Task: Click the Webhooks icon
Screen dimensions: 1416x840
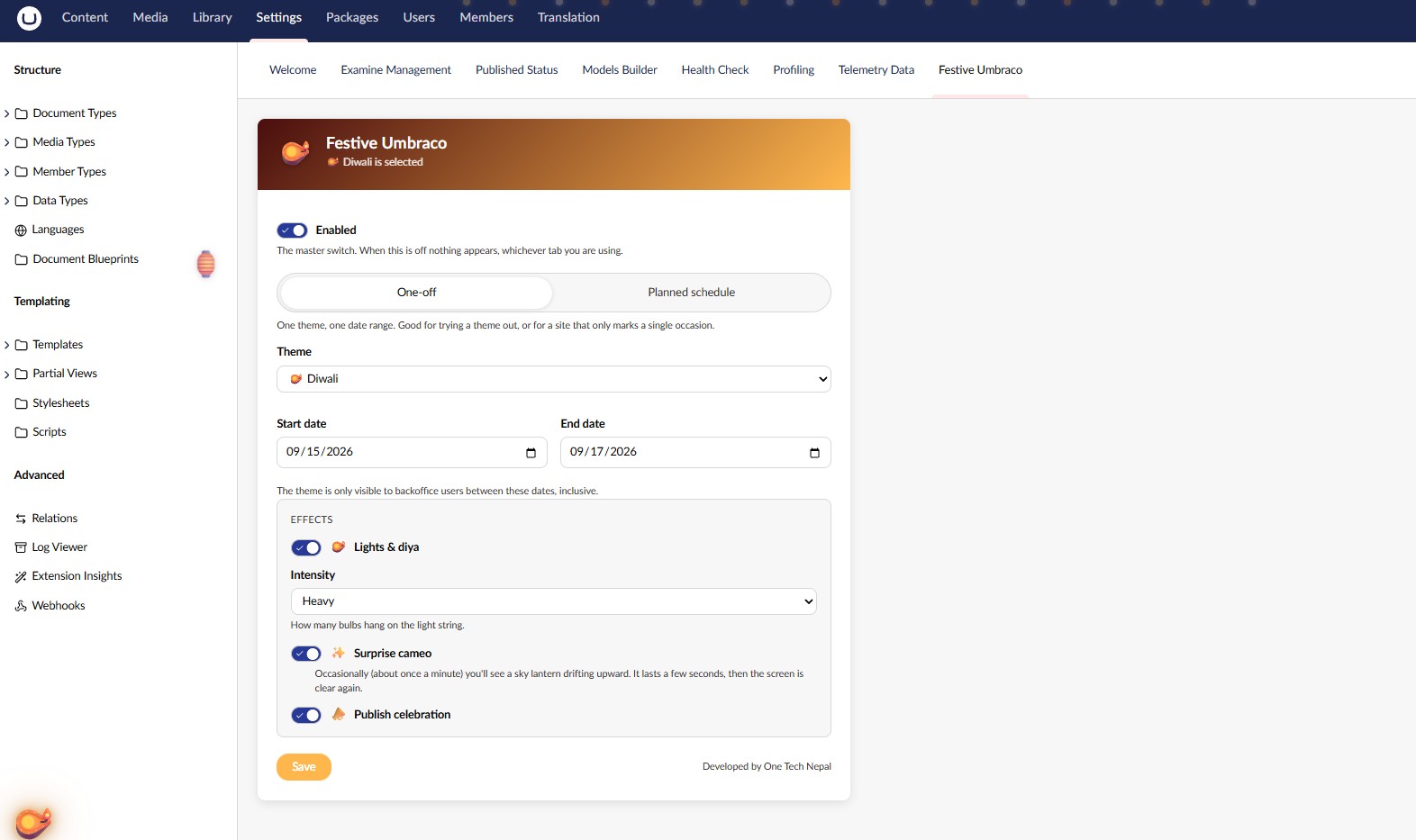Action: [x=22, y=606]
